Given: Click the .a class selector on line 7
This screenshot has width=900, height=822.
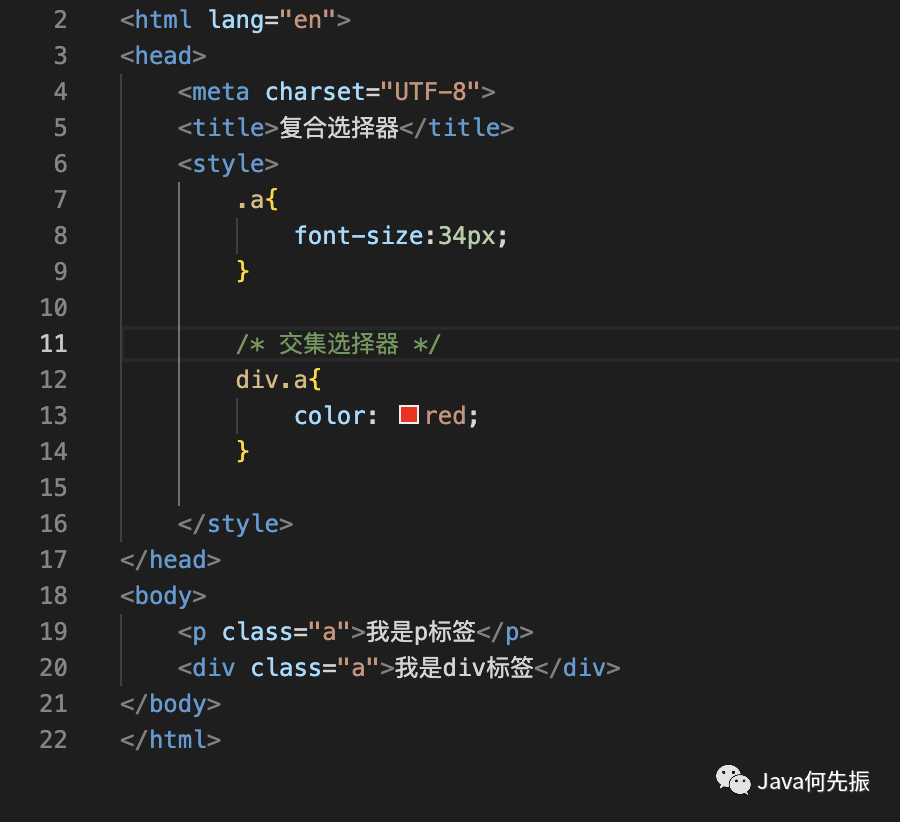Looking at the screenshot, I should 250,200.
